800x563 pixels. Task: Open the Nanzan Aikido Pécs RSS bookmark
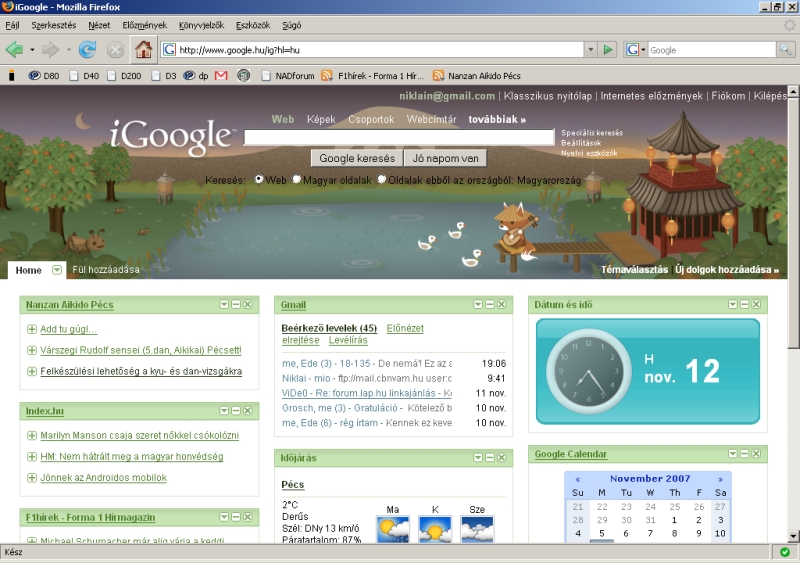click(x=477, y=76)
